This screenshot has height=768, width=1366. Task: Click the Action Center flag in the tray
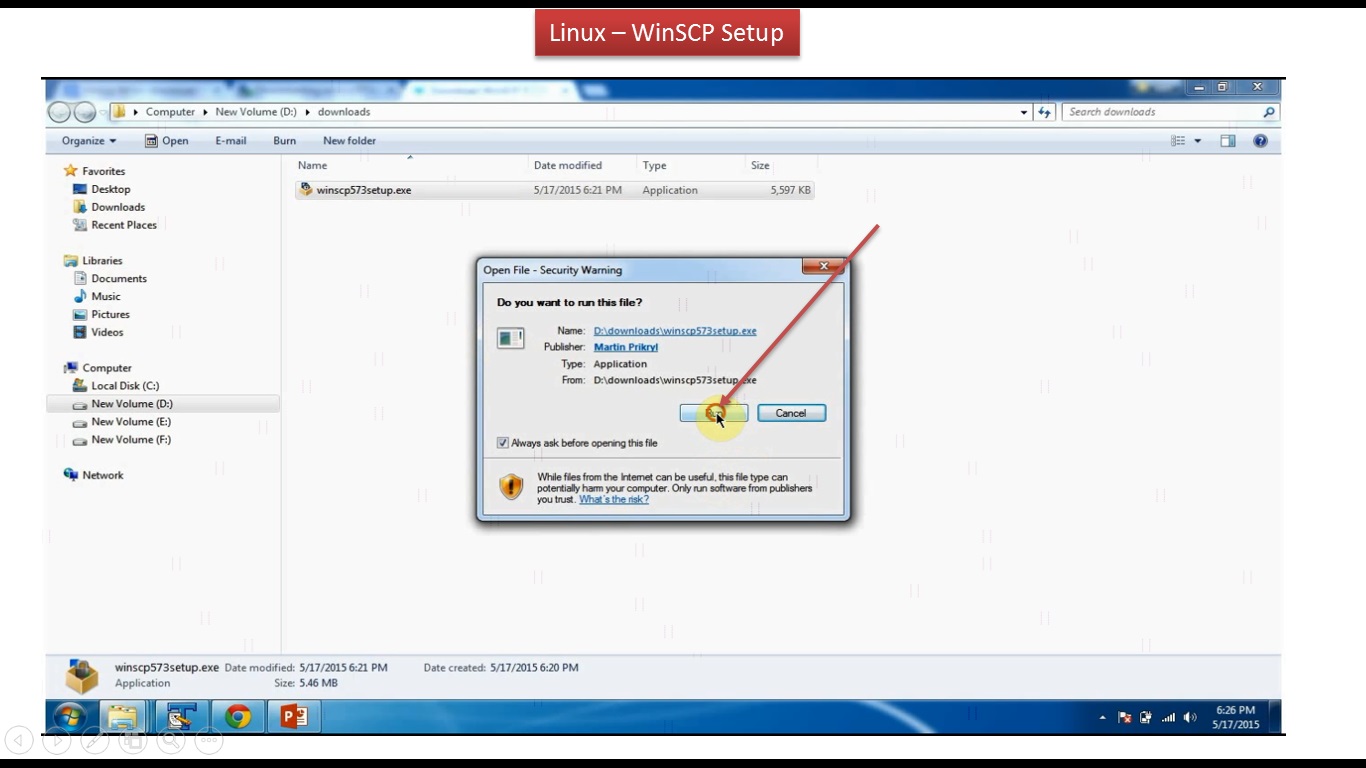tap(1124, 717)
